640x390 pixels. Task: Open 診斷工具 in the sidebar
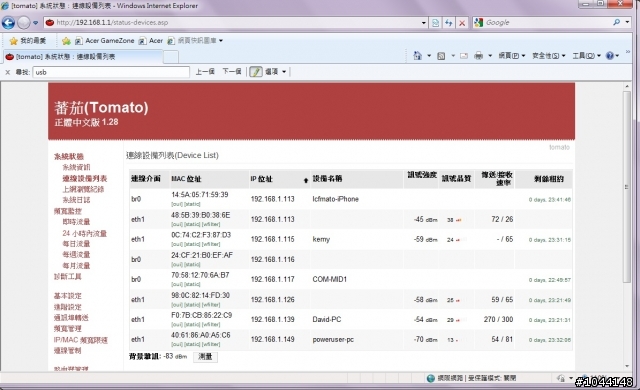[68, 277]
